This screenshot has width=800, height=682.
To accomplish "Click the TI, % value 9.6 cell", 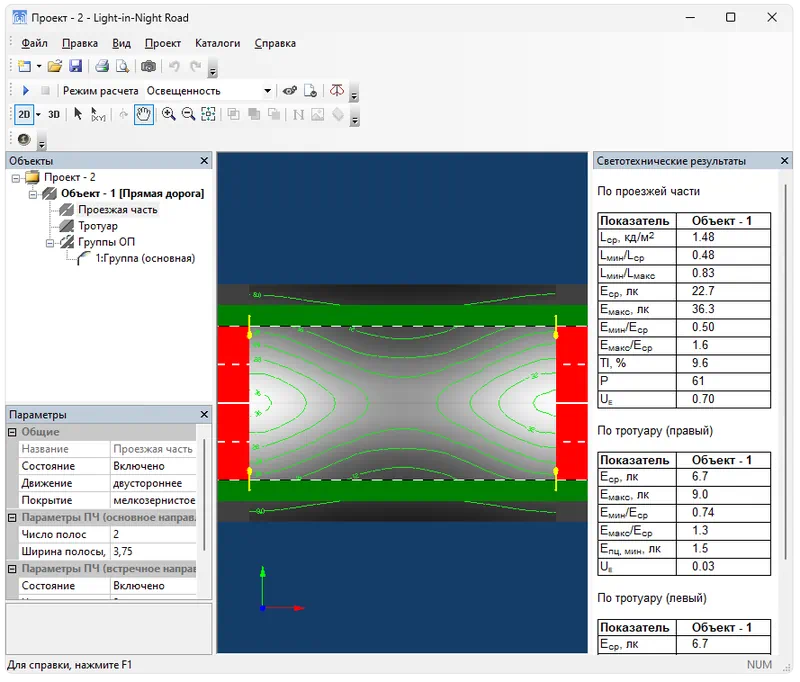I will pyautogui.click(x=723, y=363).
